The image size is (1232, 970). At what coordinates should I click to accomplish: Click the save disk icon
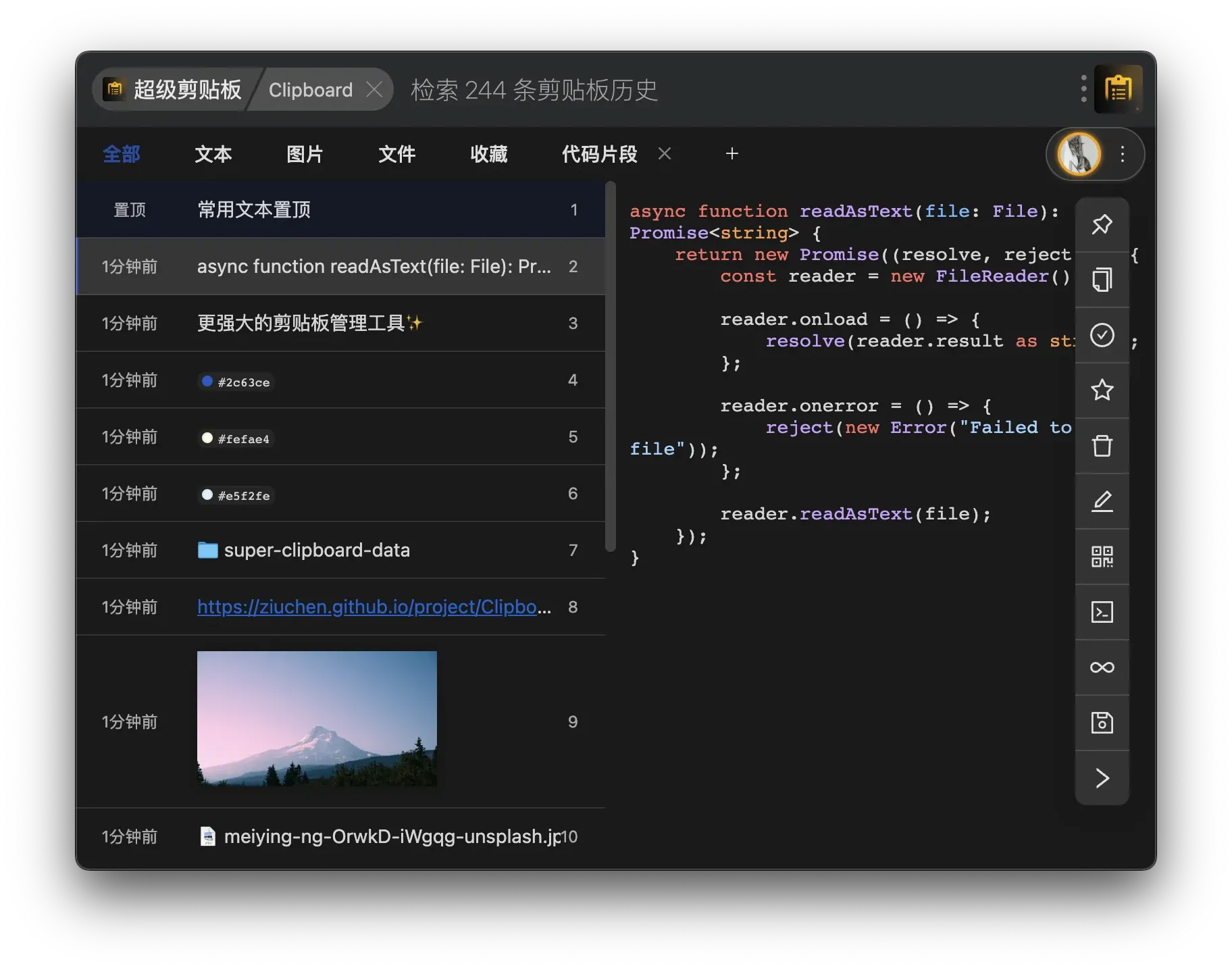tap(1102, 723)
